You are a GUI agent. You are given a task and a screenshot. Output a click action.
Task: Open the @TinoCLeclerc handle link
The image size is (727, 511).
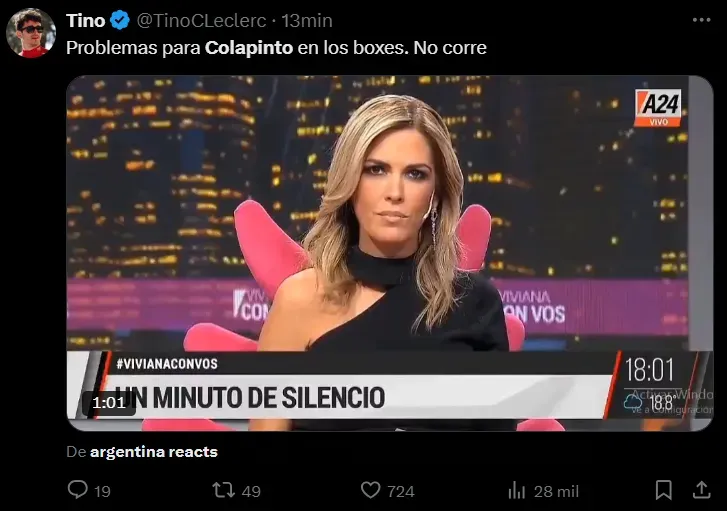point(201,21)
